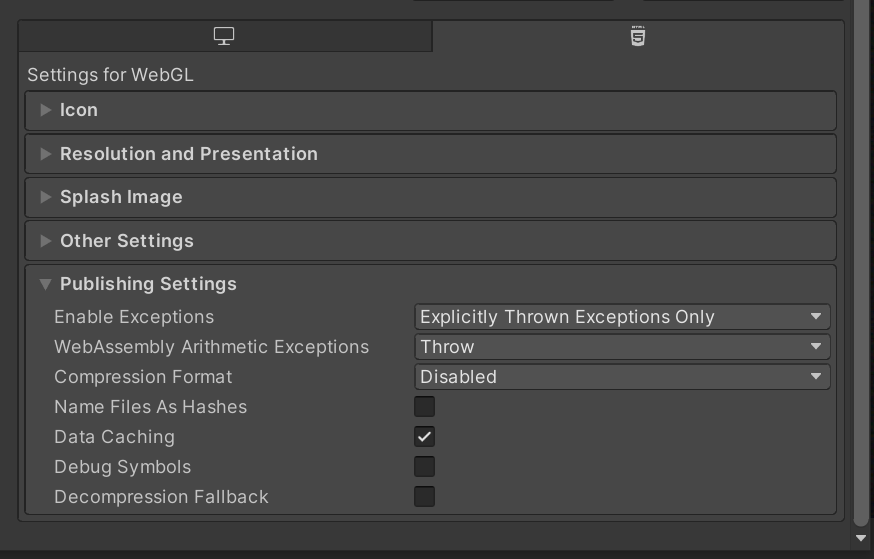Click the Enable Exceptions label

134,317
